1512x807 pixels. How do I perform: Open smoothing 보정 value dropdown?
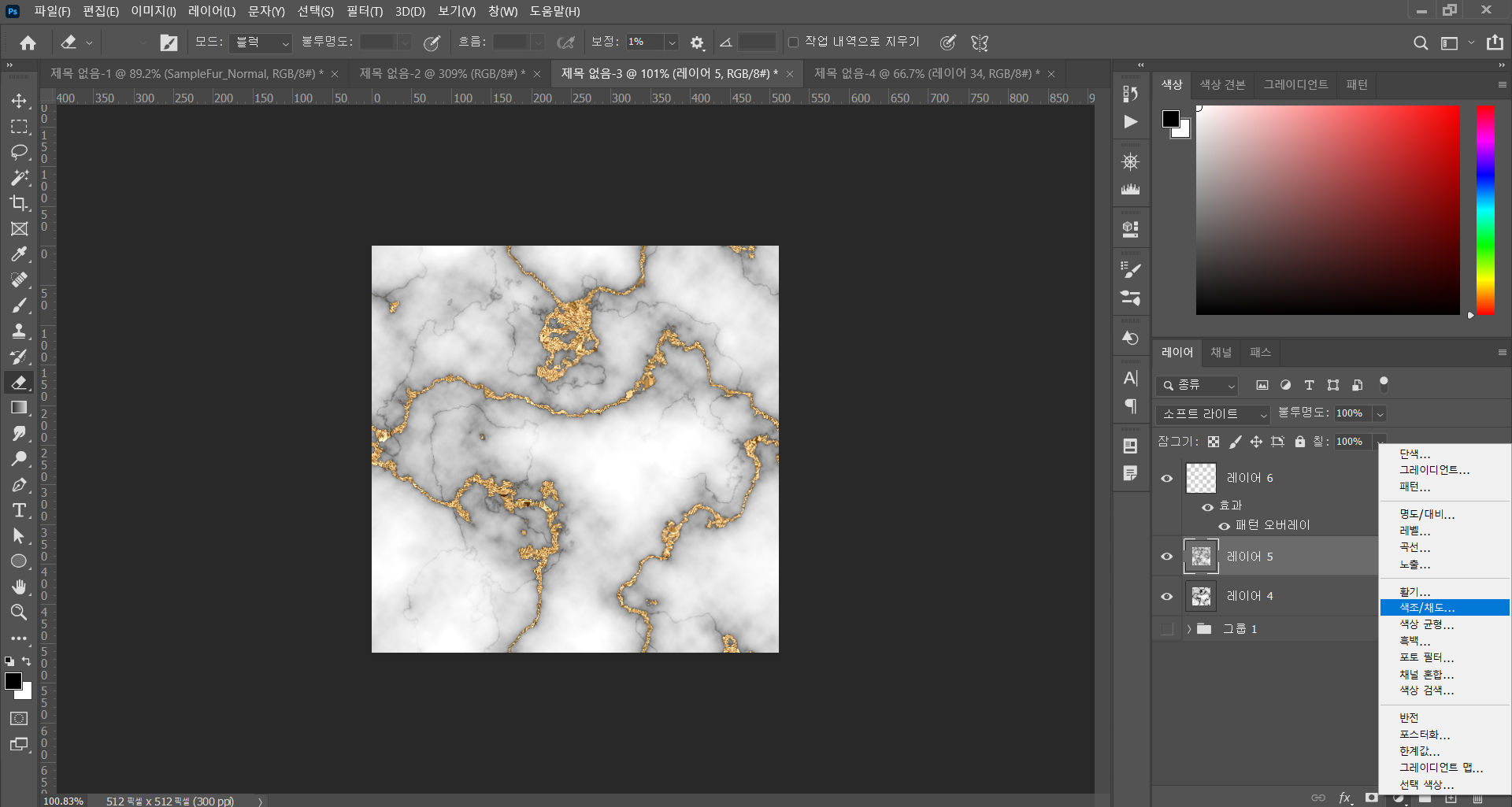click(x=672, y=43)
